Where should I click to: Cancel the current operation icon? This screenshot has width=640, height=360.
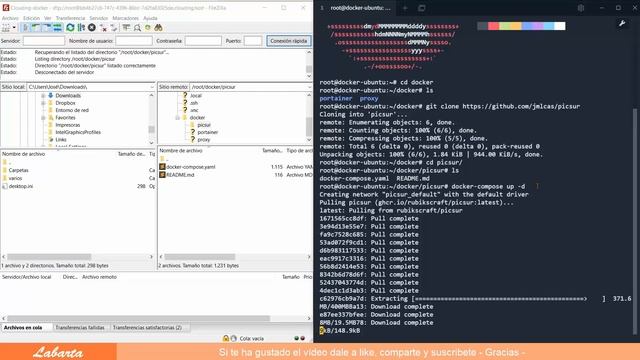coord(92,28)
